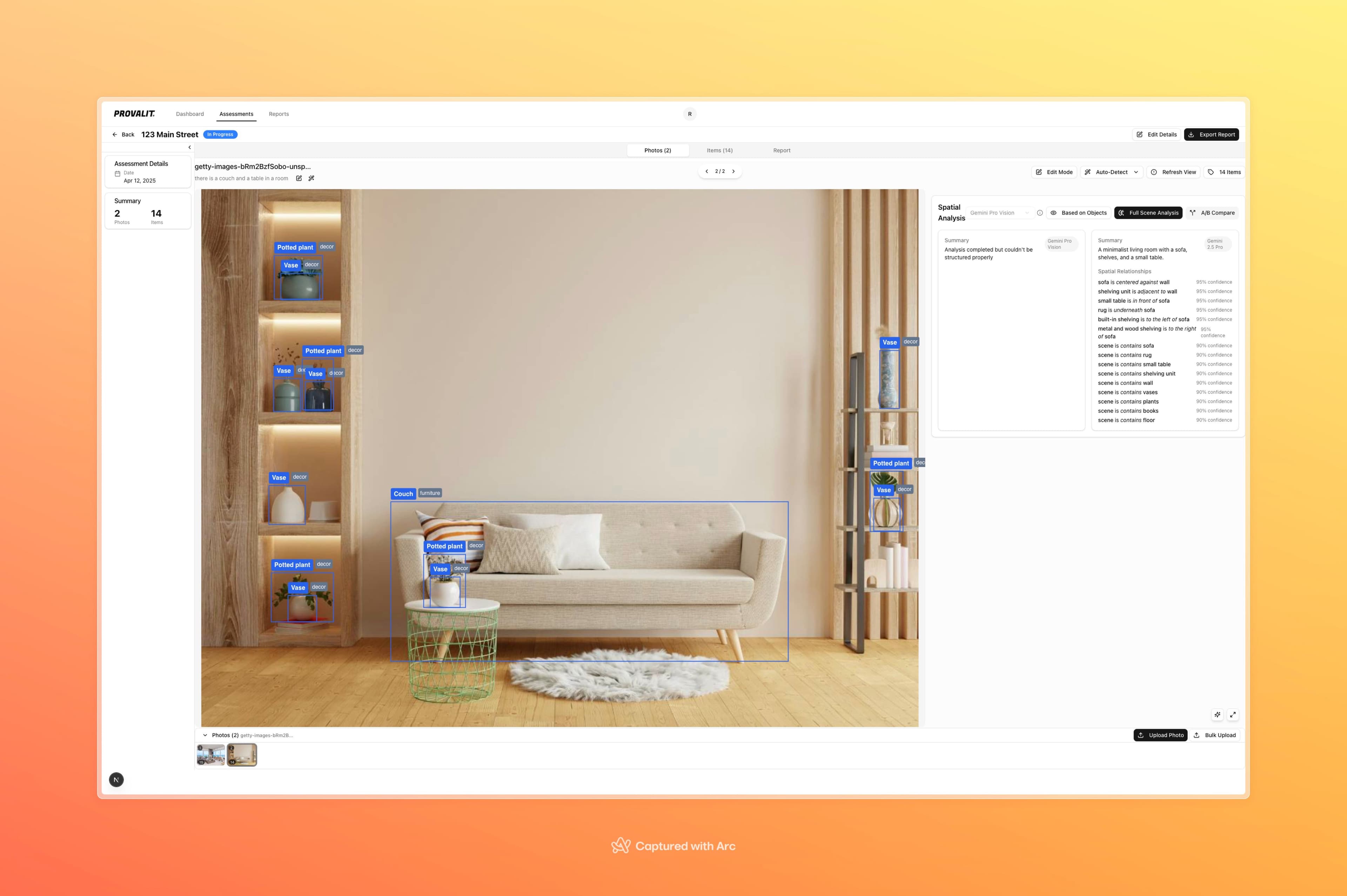Collapse the Photos filmstrip panel
This screenshot has height=896, width=1347.
tap(205, 735)
